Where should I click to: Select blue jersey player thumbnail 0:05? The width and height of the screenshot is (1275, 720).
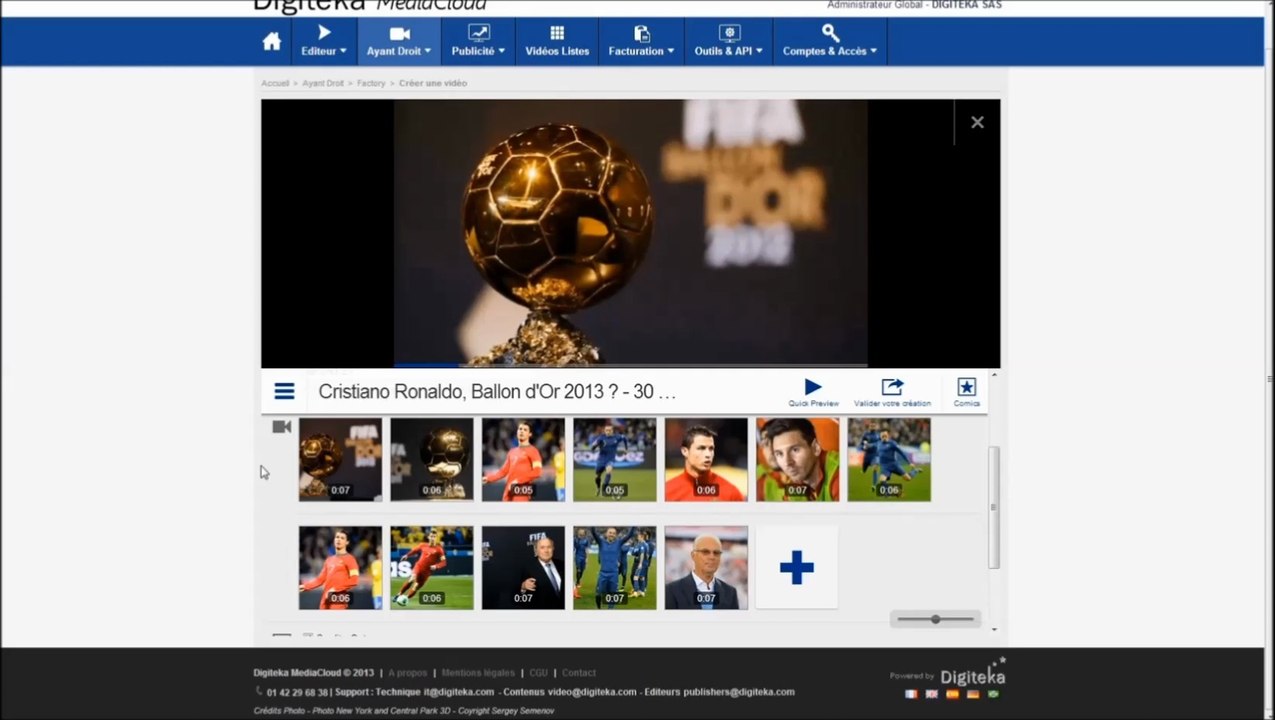pos(615,460)
